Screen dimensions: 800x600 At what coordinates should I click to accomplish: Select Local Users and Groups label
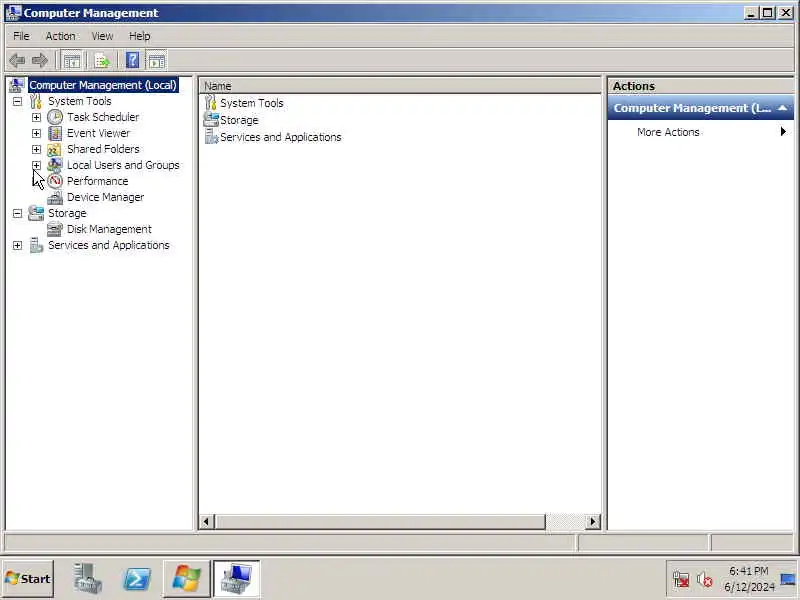pos(123,165)
